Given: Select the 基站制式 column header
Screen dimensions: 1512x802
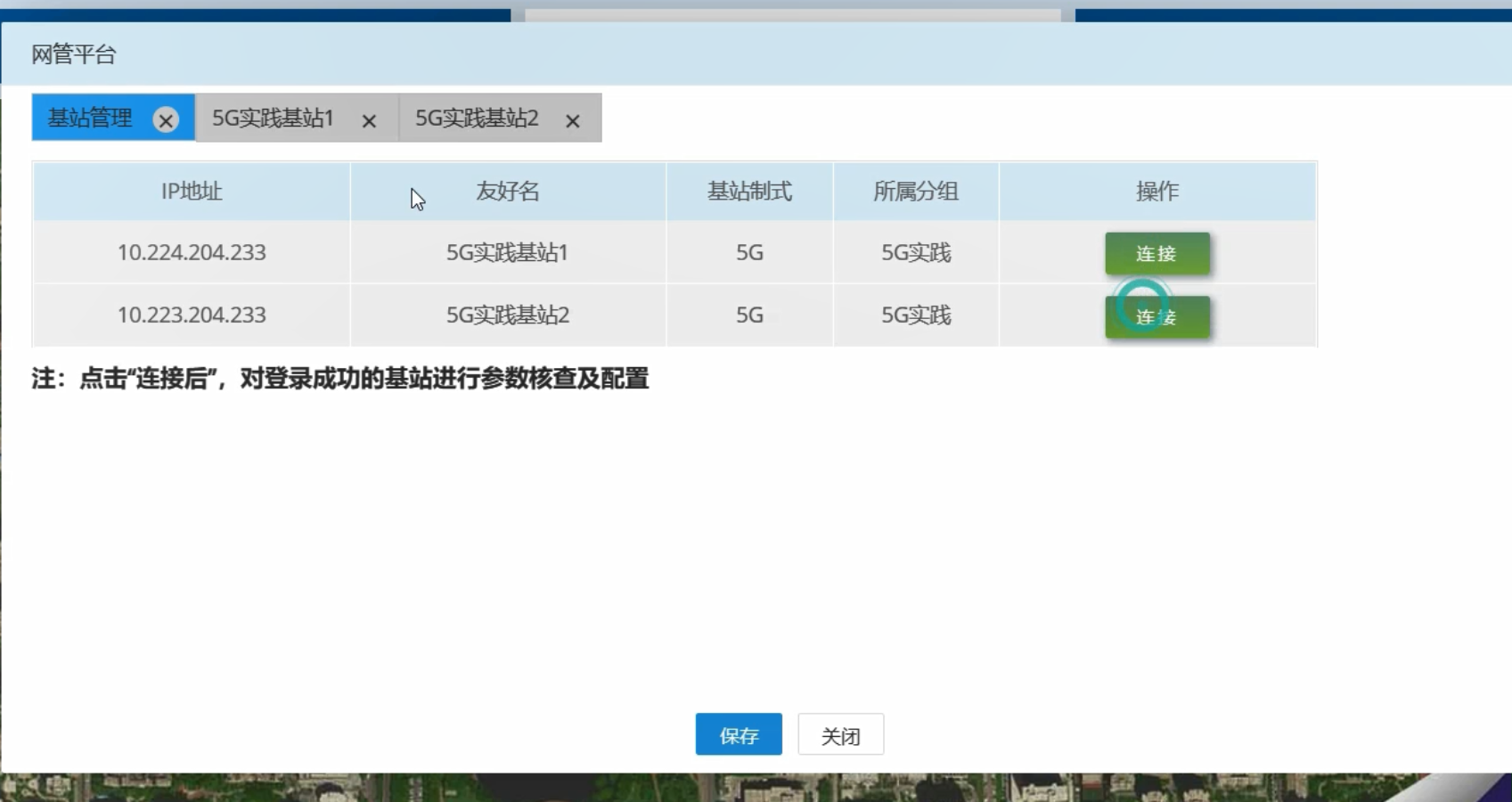Looking at the screenshot, I should coord(749,192).
